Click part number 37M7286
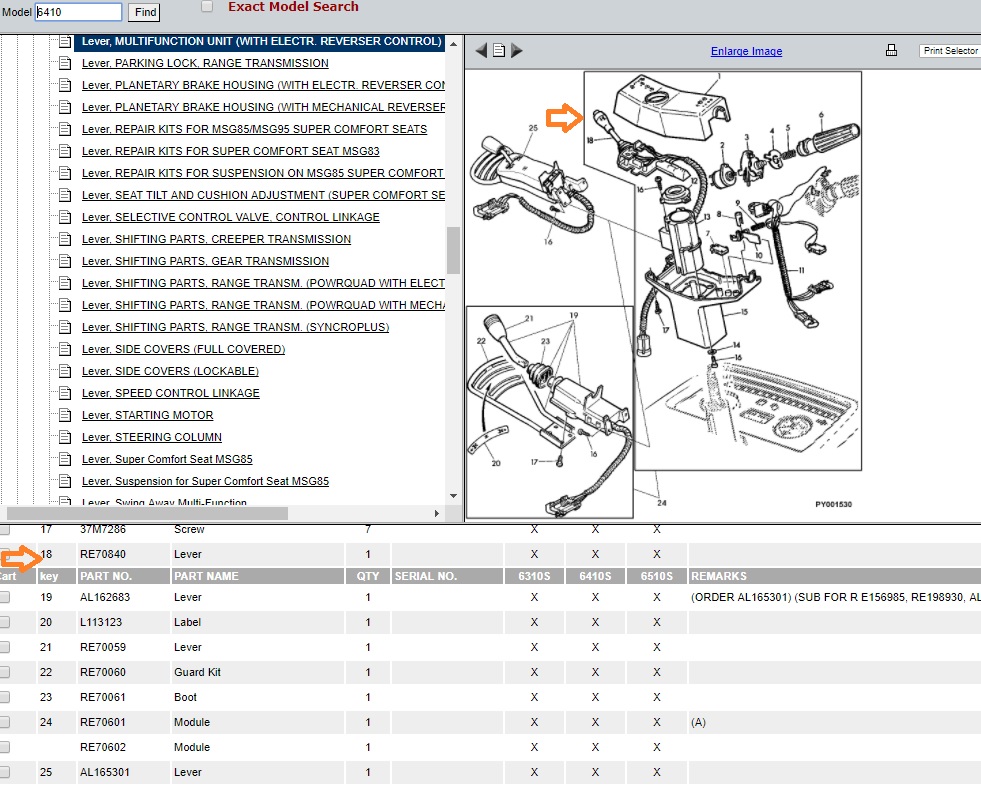981x790 pixels. pos(103,530)
